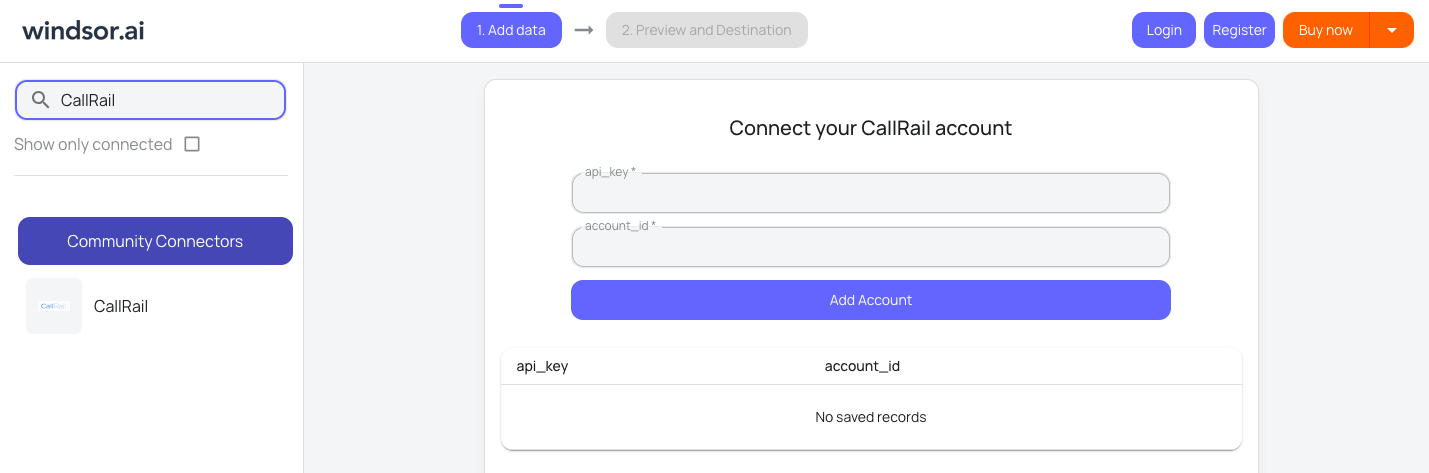Image resolution: width=1429 pixels, height=473 pixels.
Task: Click the Buy now button
Action: [x=1325, y=30]
